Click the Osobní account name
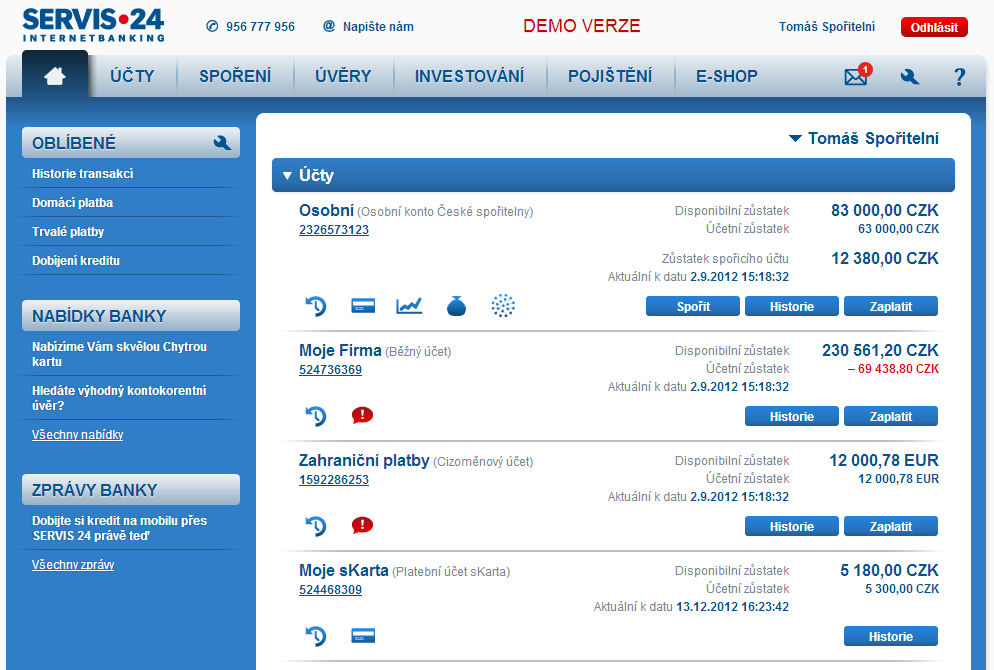994x670 pixels. click(x=326, y=210)
